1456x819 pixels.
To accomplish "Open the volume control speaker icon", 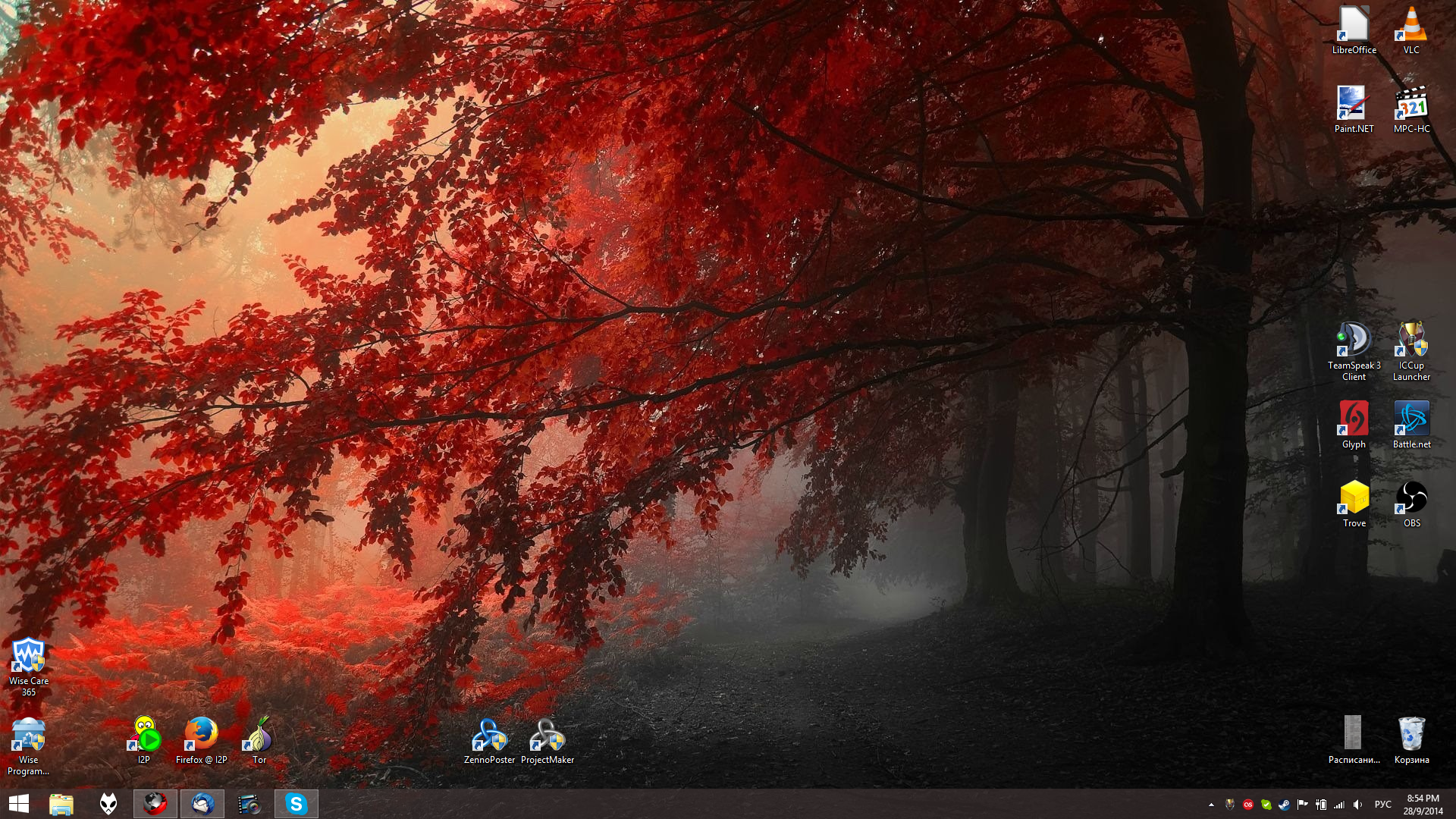I will point(1357,805).
